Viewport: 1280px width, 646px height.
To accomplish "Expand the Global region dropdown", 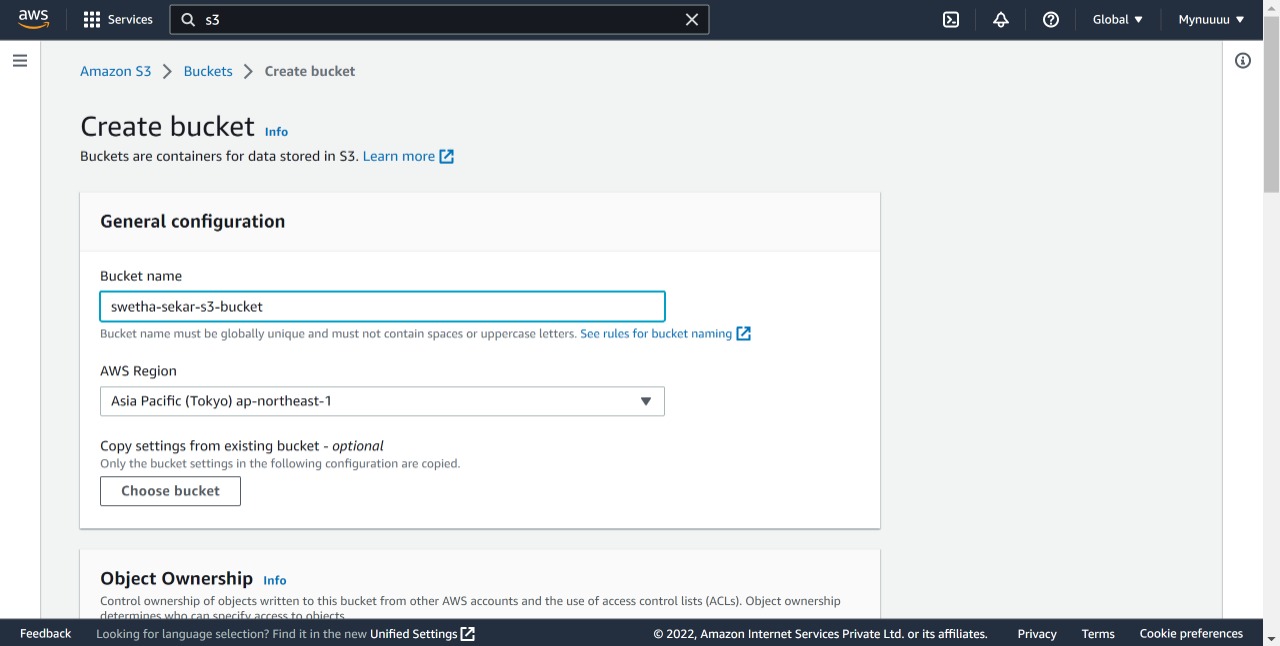I will [x=1118, y=19].
